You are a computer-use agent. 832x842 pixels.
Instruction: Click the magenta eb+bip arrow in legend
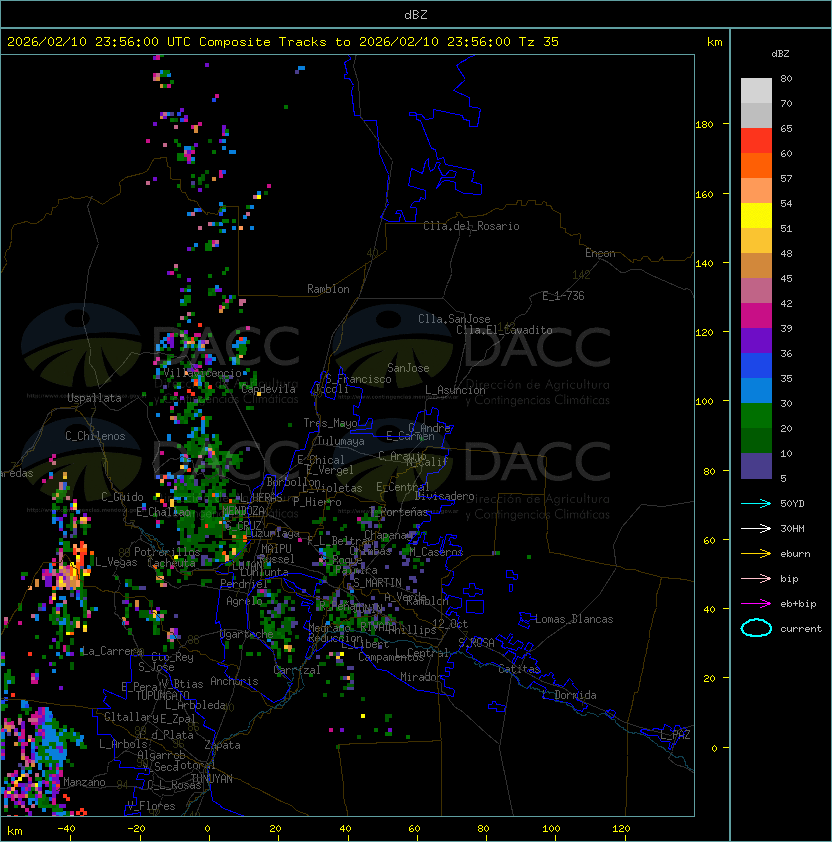click(x=756, y=604)
